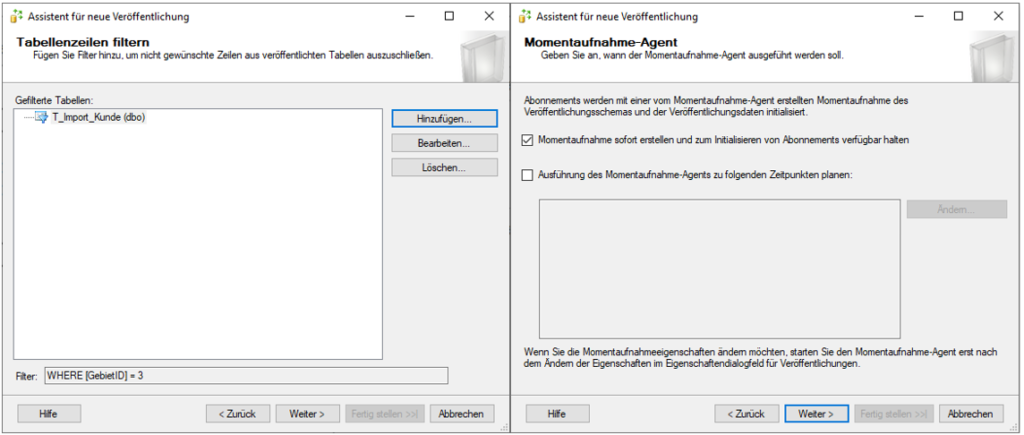Viewport: 1024px width, 435px height.
Task: Select T_Import_Kunde (dbo) table entry
Action: pyautogui.click(x=98, y=118)
